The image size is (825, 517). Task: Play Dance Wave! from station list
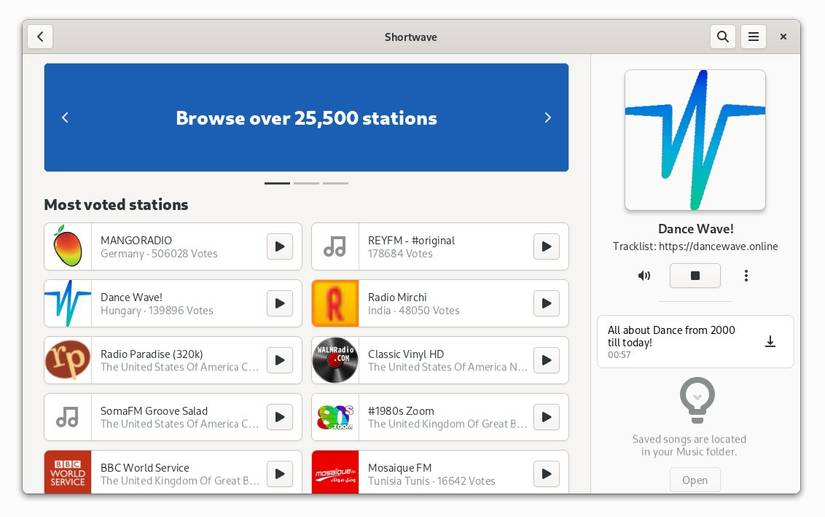click(280, 303)
